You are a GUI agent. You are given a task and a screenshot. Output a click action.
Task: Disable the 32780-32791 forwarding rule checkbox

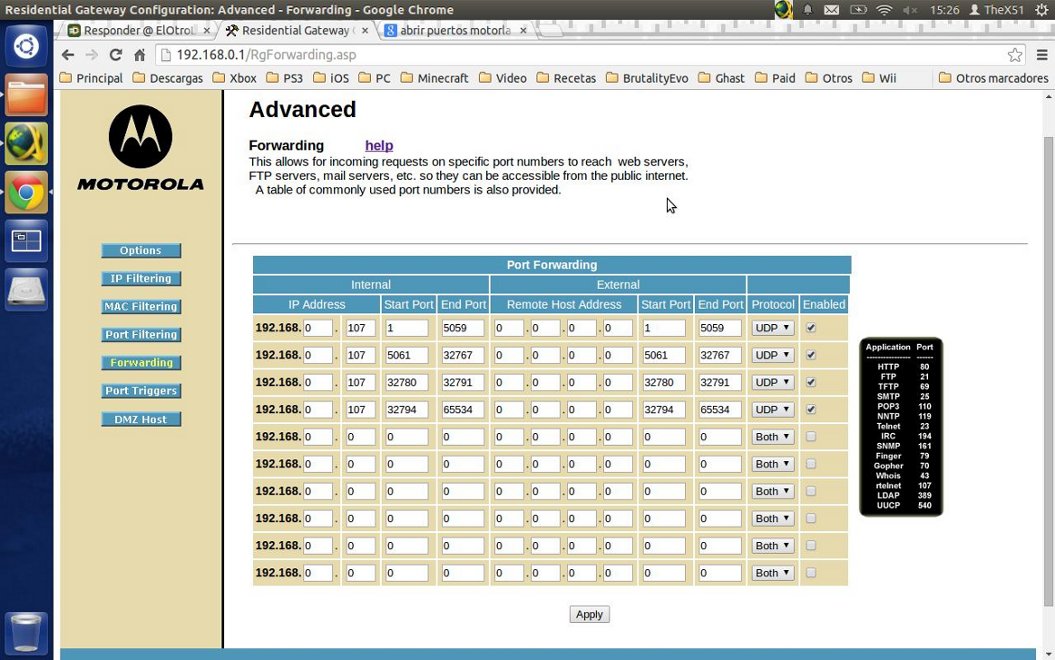pos(811,382)
